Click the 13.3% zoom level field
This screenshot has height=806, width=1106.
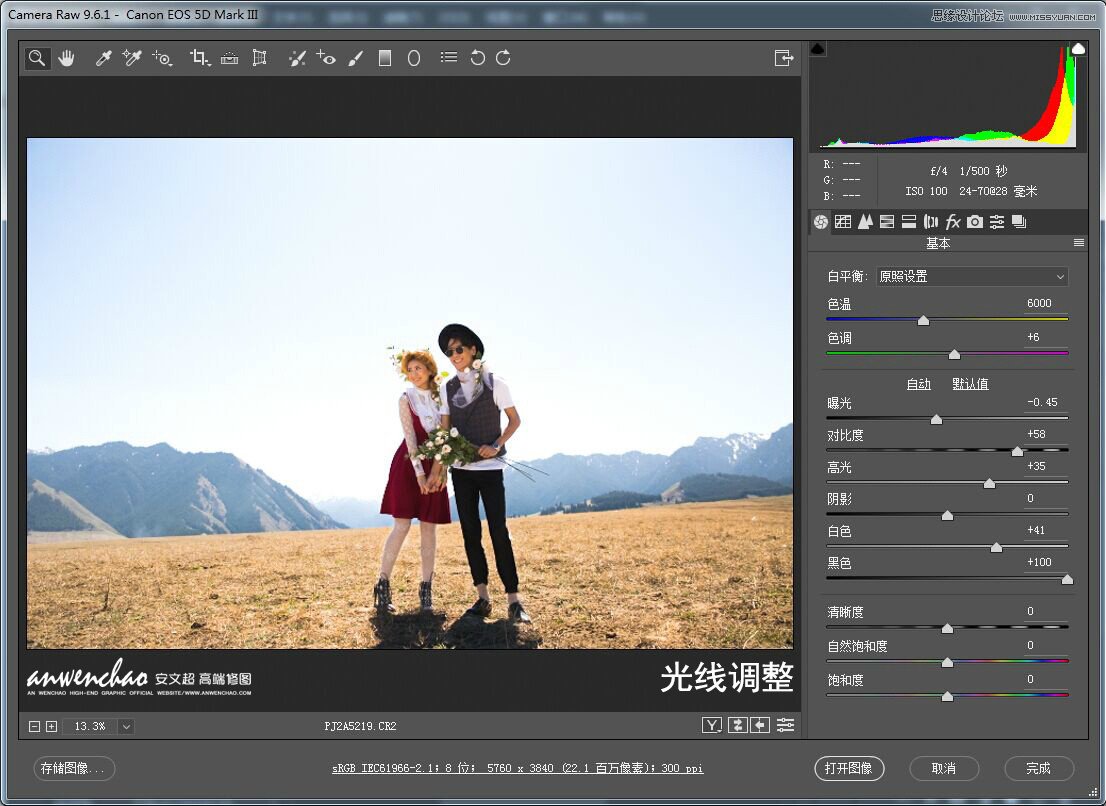(x=90, y=726)
